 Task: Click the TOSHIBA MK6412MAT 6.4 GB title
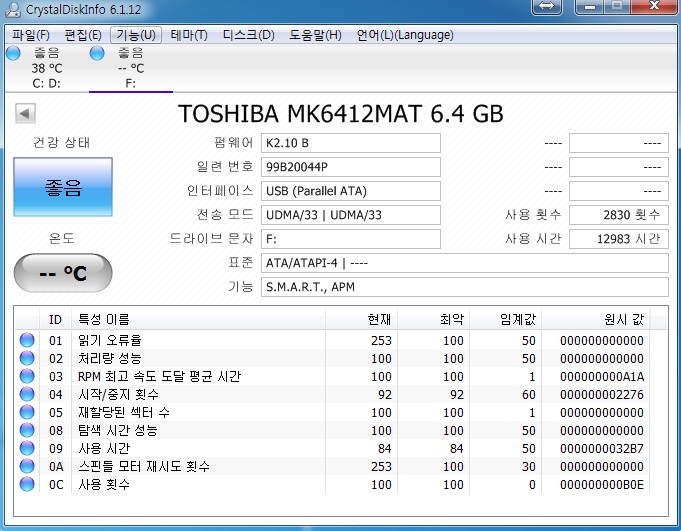[340, 114]
